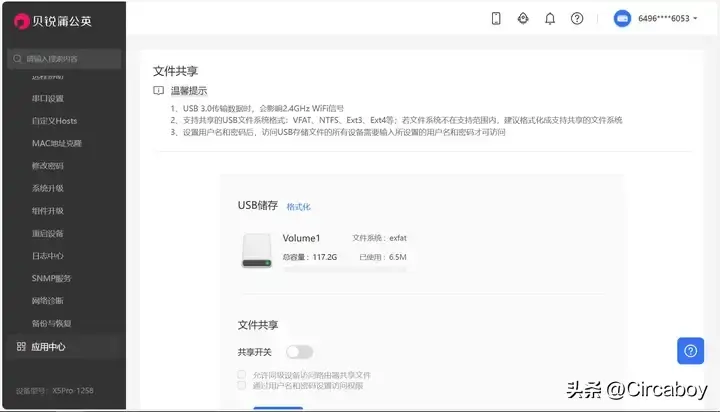The width and height of the screenshot is (720, 412).
Task: Click the 应用中心 grid icon
Action: (21, 346)
